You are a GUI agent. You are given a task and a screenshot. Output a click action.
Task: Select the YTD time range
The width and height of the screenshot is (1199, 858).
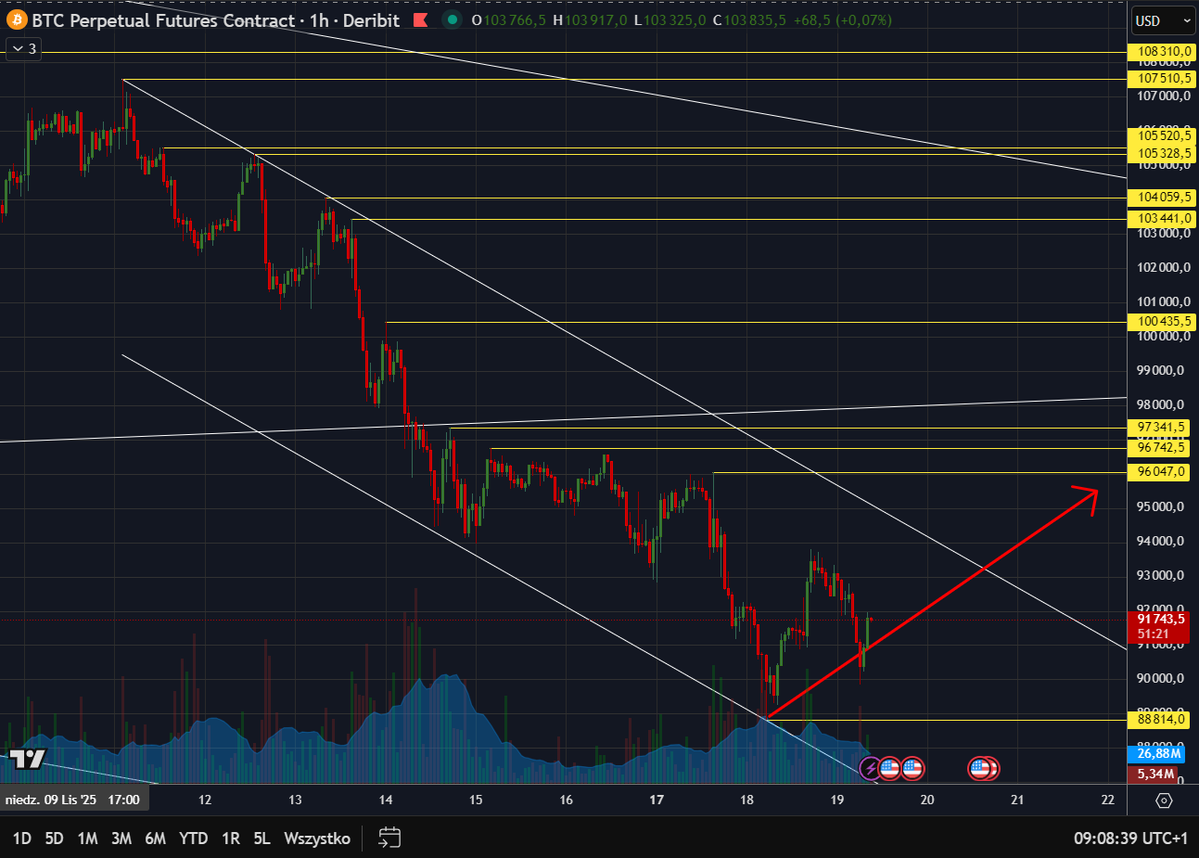(x=193, y=838)
